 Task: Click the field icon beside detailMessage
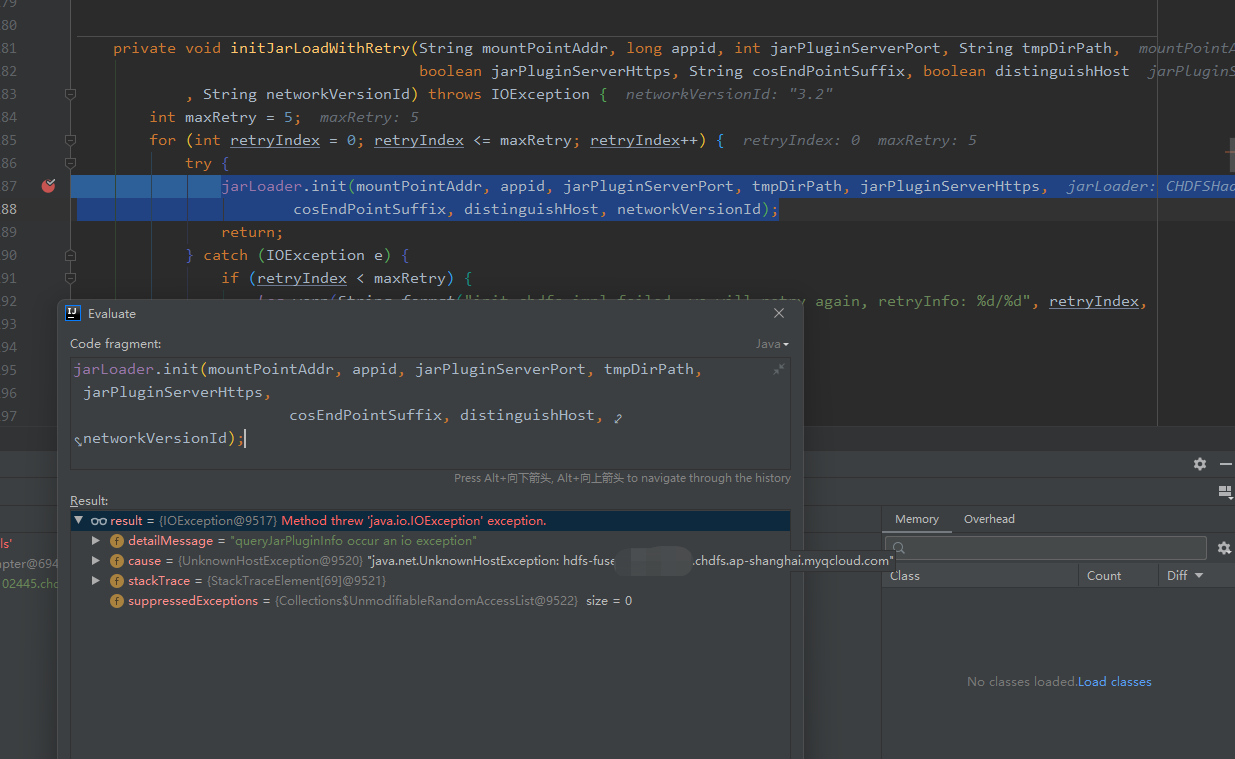117,540
